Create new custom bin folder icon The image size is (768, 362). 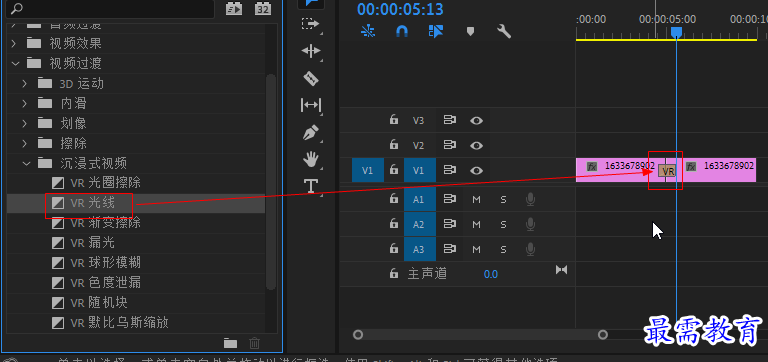point(231,343)
